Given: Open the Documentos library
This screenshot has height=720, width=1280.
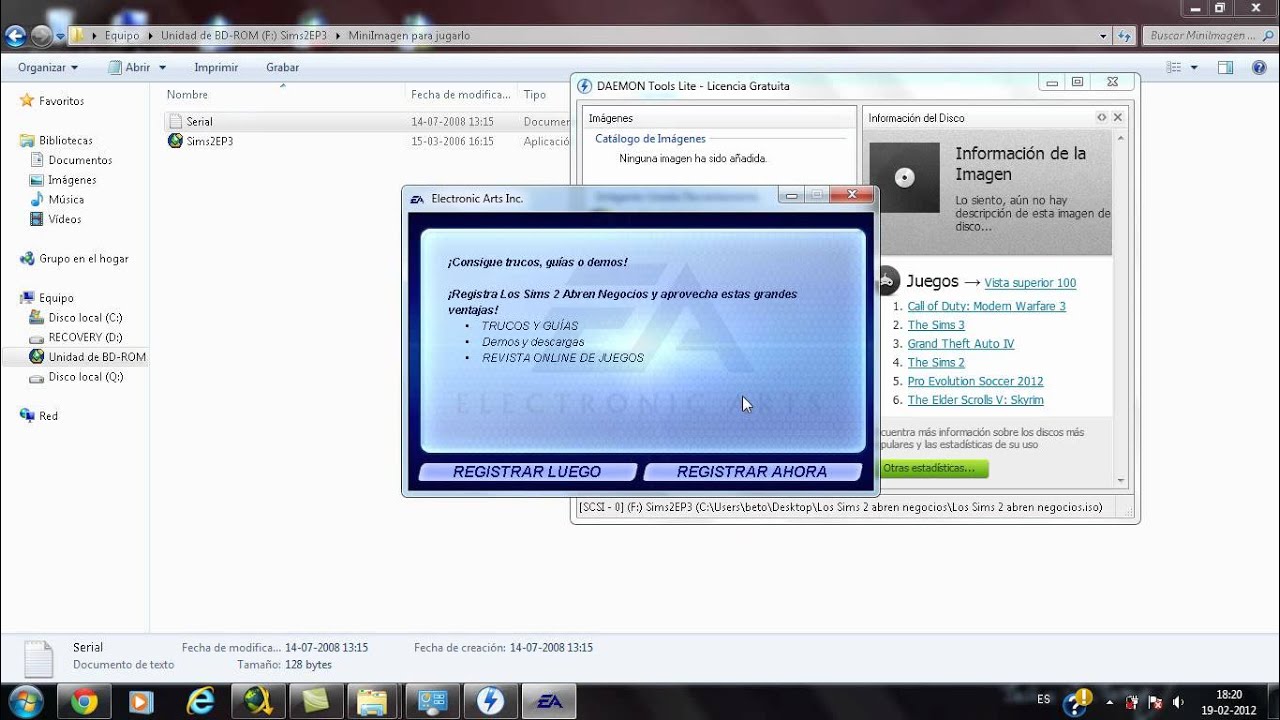Looking at the screenshot, I should click(x=80, y=160).
